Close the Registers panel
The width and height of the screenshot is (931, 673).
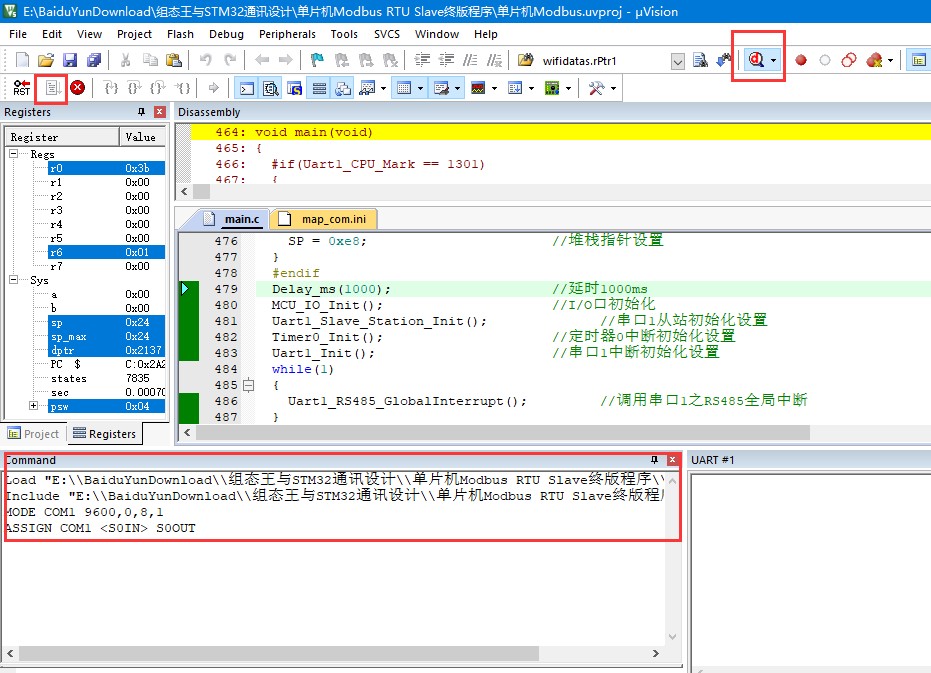point(160,112)
